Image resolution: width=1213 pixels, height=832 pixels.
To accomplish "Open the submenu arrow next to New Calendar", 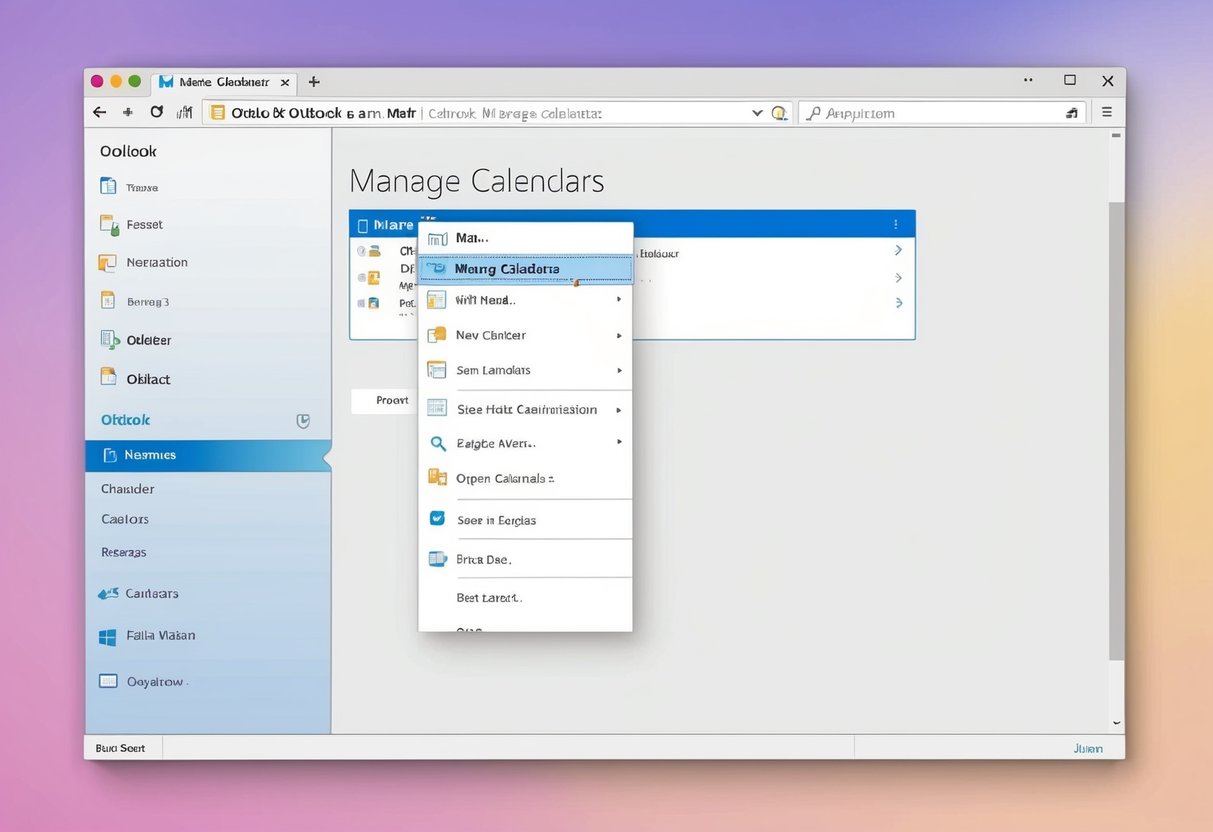I will point(618,335).
